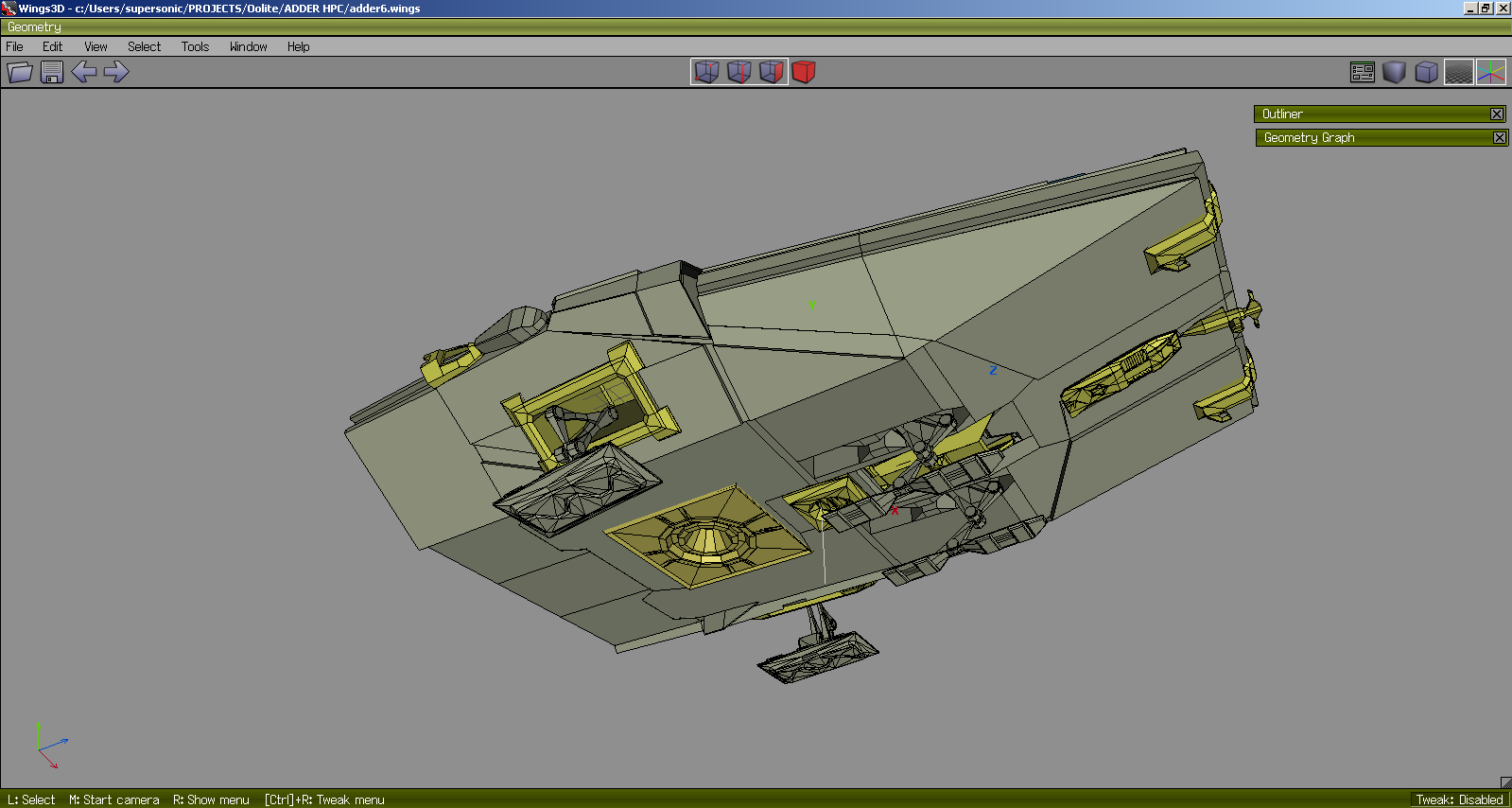Image resolution: width=1512 pixels, height=808 pixels.
Task: Click the viewport resize grip corner
Action: [1505, 782]
